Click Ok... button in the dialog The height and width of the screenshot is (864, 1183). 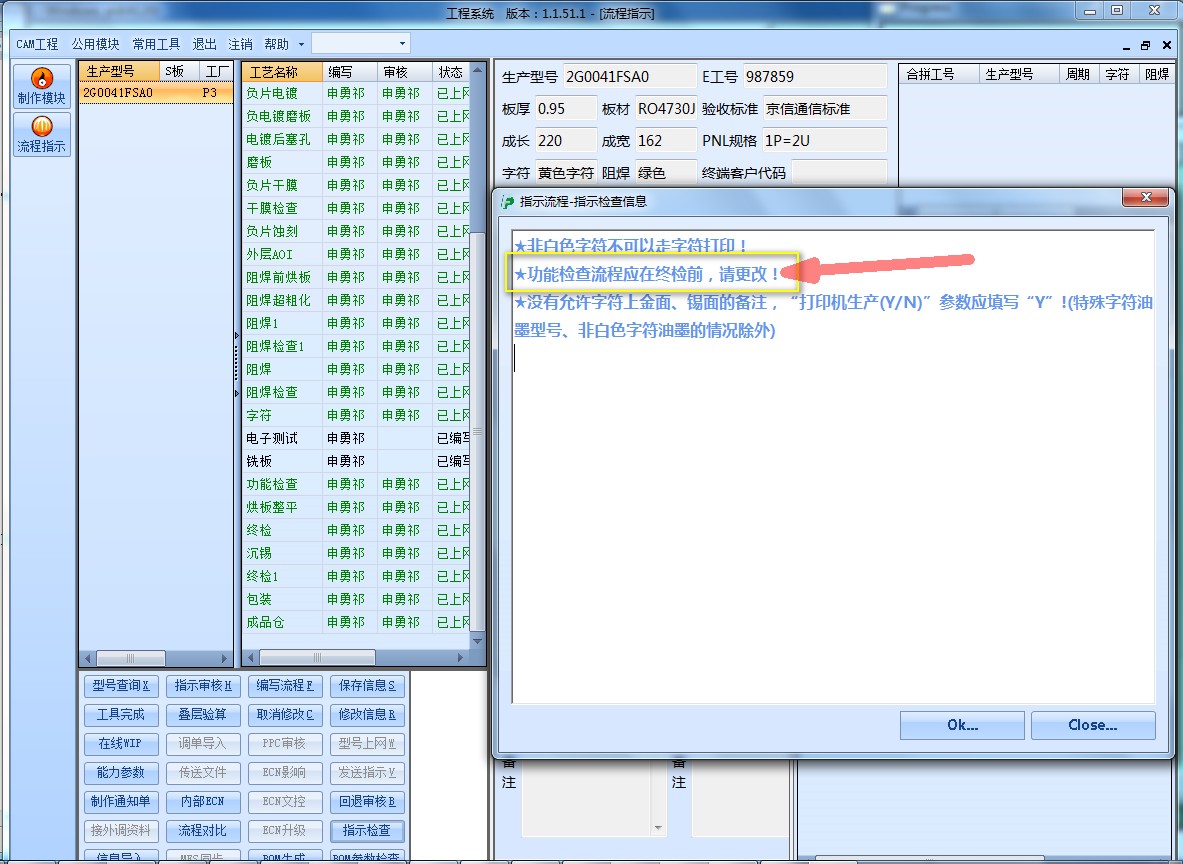click(x=962, y=725)
